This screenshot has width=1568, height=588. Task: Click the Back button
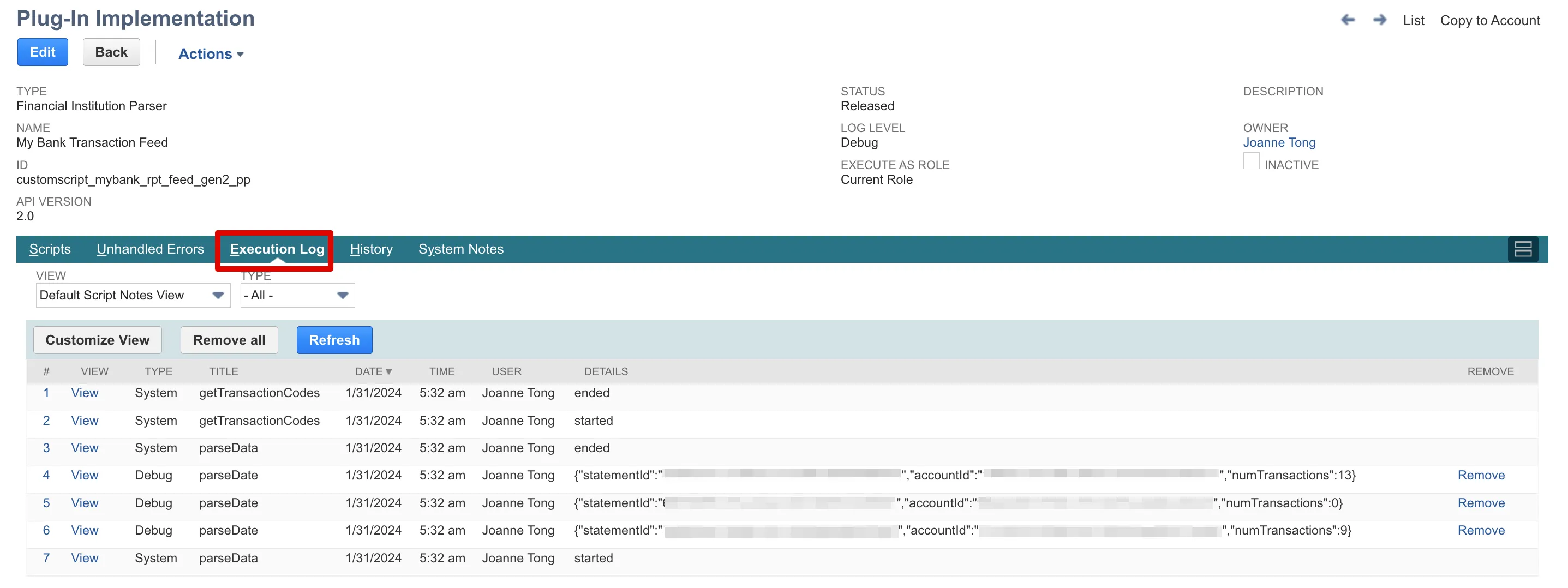(x=111, y=52)
